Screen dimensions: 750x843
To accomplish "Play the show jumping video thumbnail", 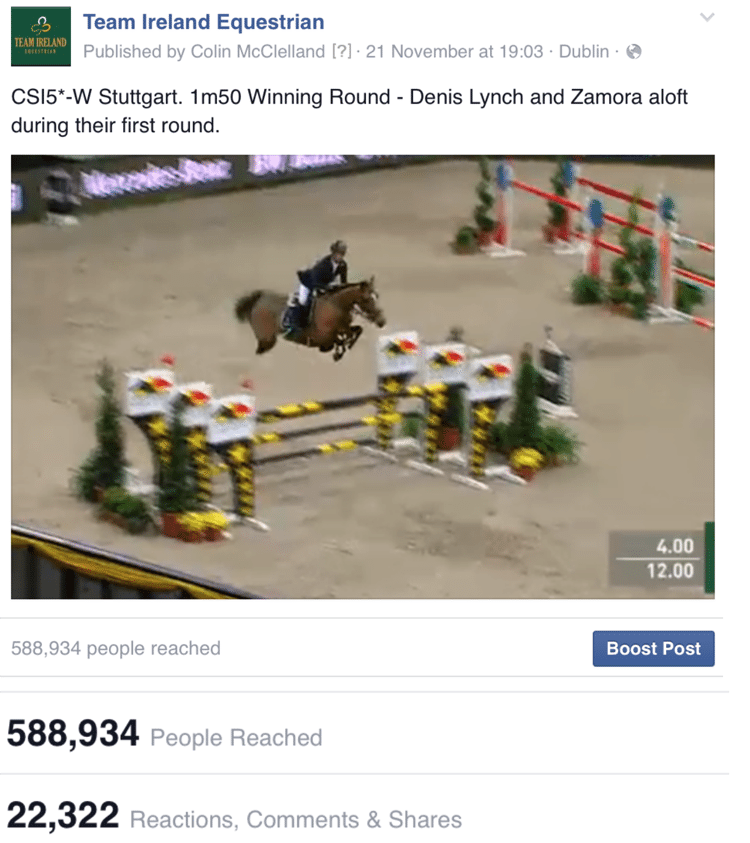I will point(363,377).
